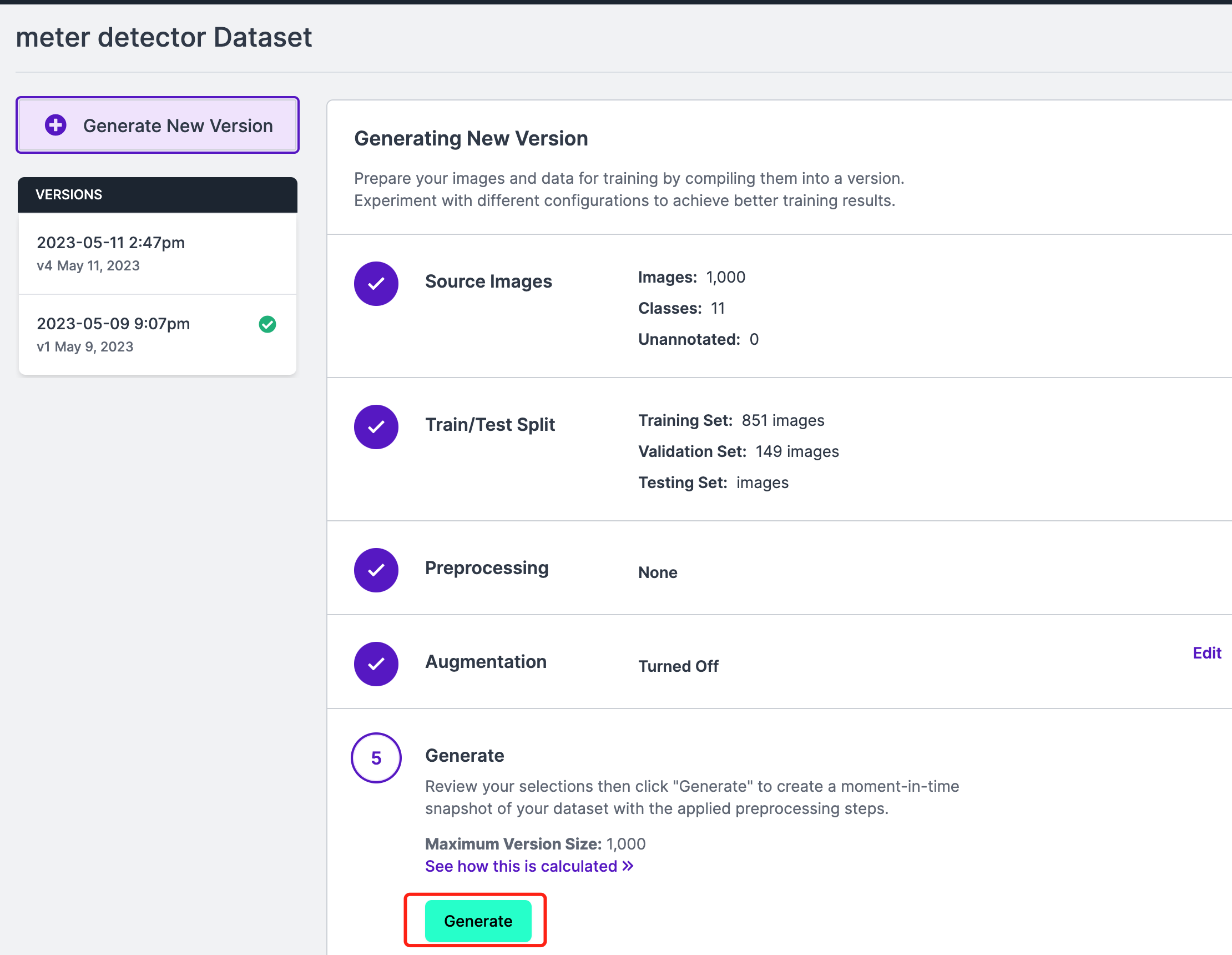This screenshot has width=1232, height=955.
Task: Click the Unannotated: 0 value
Action: click(x=698, y=339)
